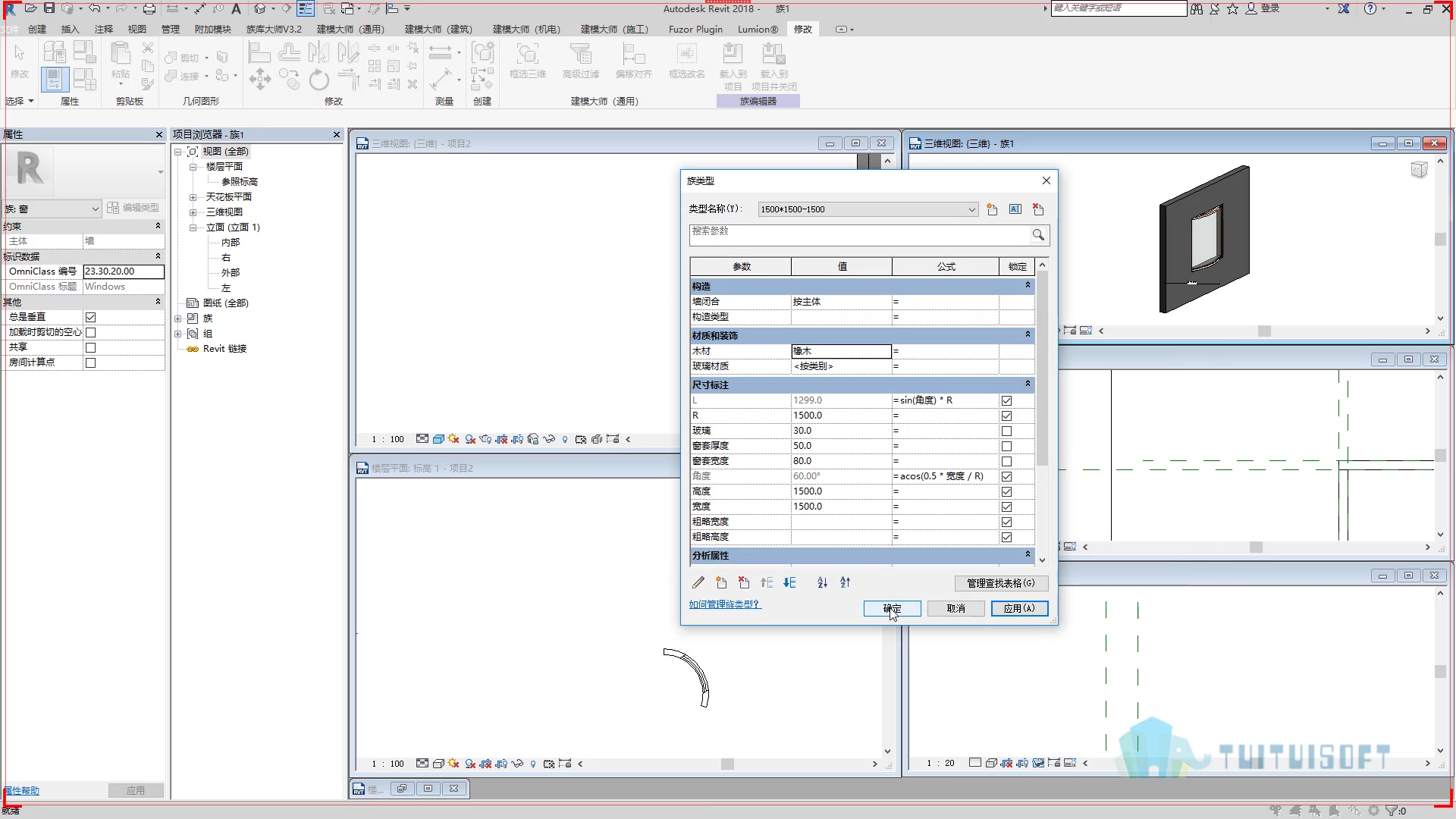Open the 族: 窗 type selector dropdown

tap(52, 209)
